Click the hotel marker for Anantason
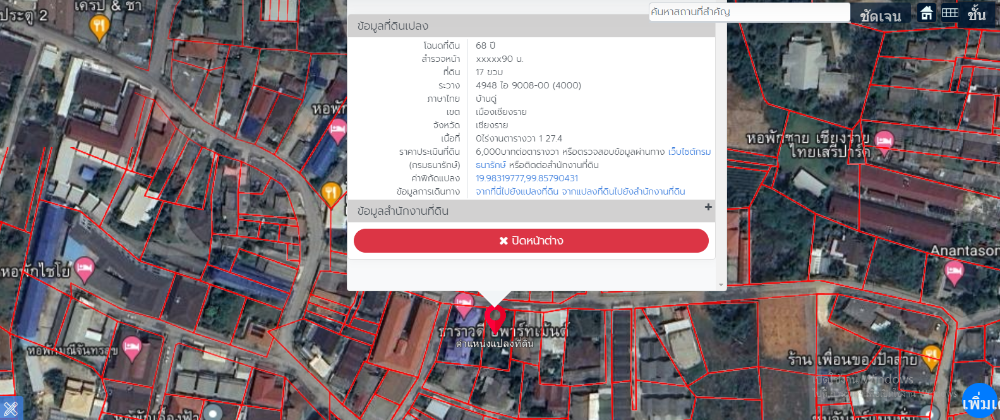Image resolution: width=1000 pixels, height=420 pixels. point(955,271)
